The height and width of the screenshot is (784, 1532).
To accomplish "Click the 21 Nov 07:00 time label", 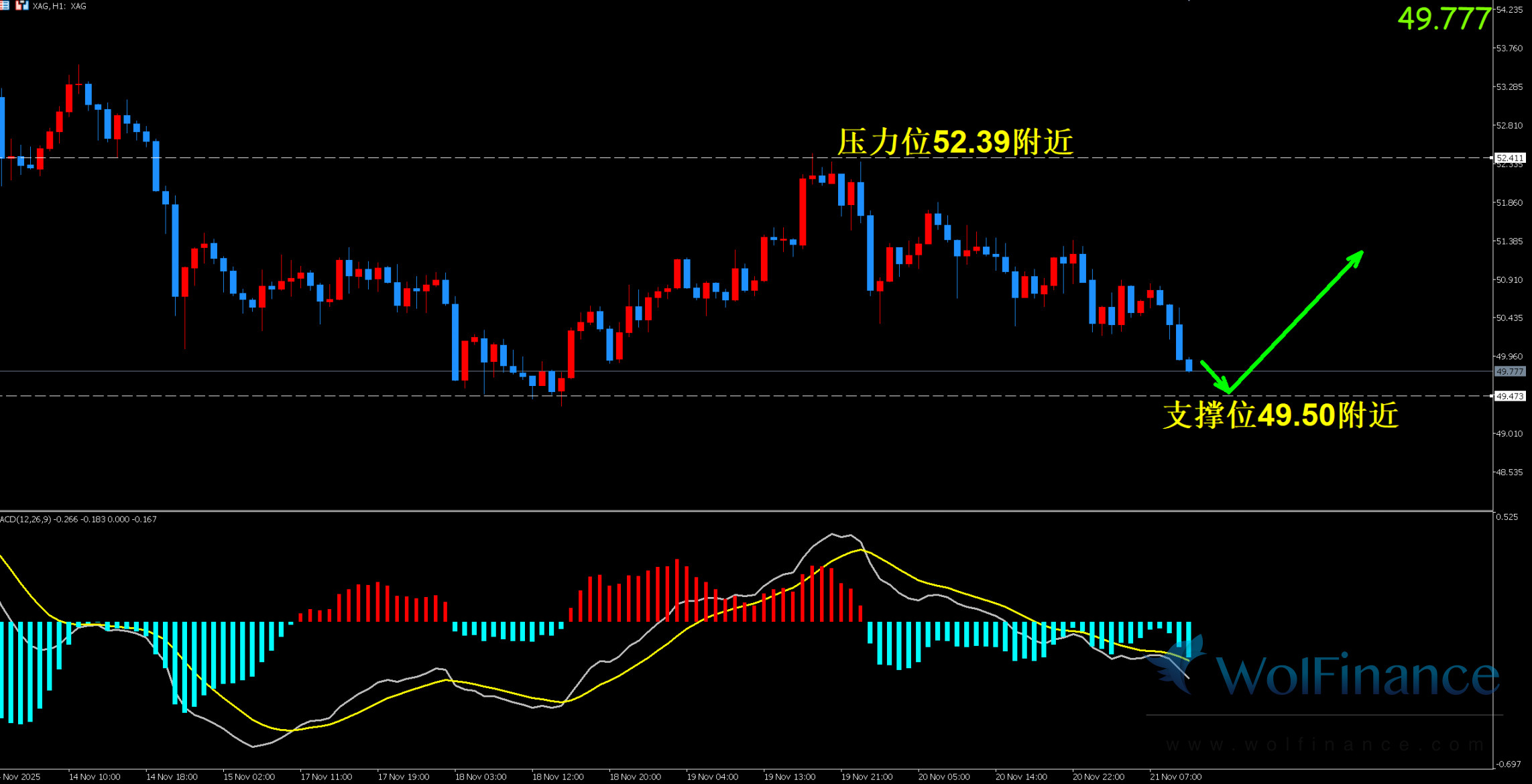I will pos(1175,777).
